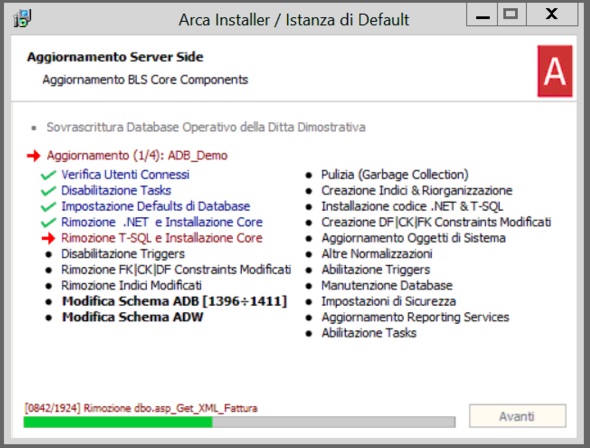Click the red arrow beside Rimozione T-SQL
Screen dimensions: 590x448
point(49,238)
